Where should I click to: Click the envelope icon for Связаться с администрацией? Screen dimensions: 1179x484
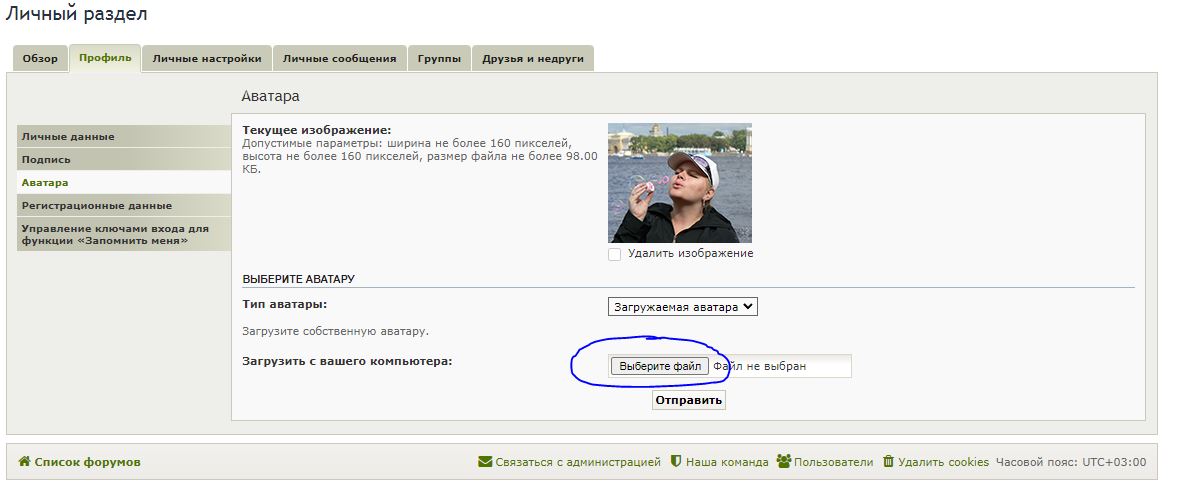485,462
